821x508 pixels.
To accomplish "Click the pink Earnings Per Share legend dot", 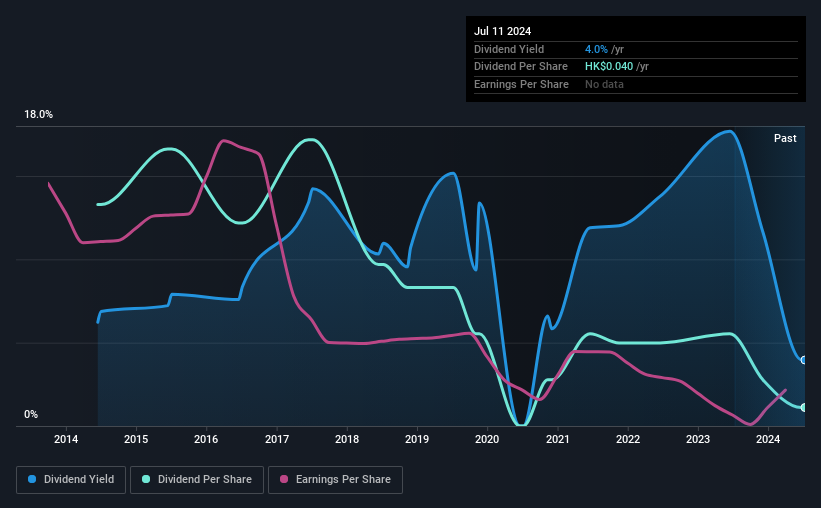I will (x=284, y=479).
